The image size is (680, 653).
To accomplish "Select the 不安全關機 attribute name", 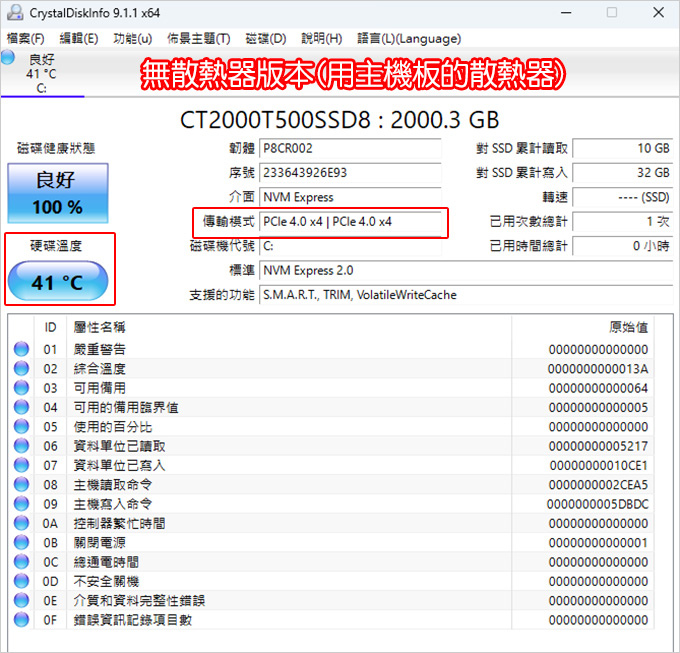I will click(x=106, y=581).
